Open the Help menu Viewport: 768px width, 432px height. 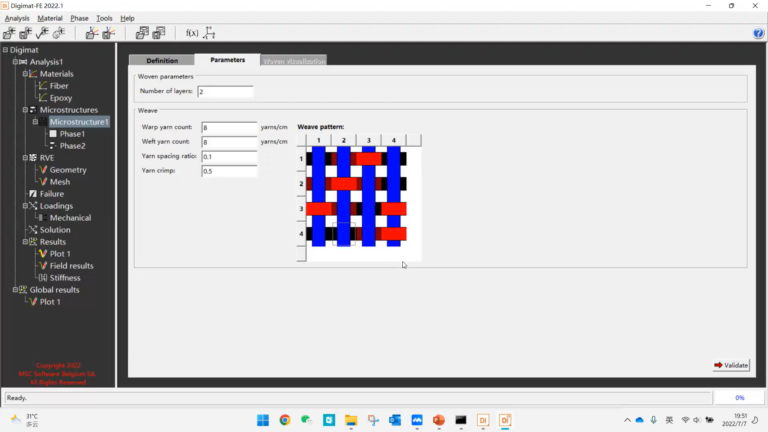point(127,18)
